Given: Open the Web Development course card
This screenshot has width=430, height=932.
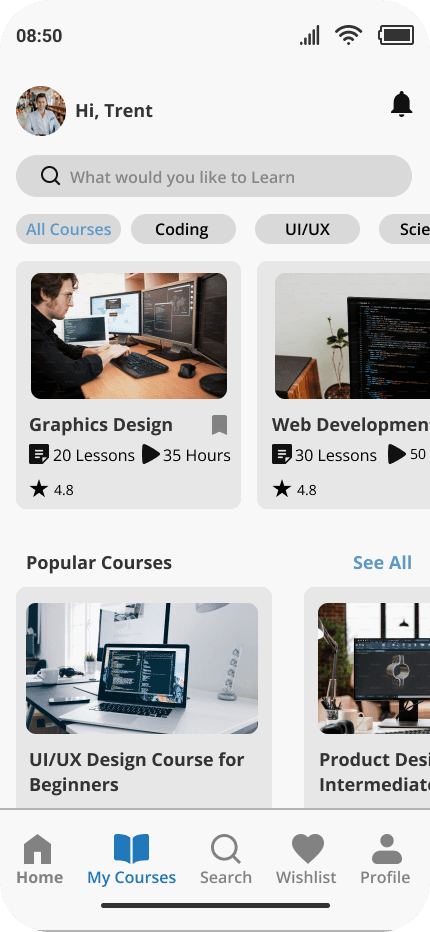Looking at the screenshot, I should tap(344, 385).
